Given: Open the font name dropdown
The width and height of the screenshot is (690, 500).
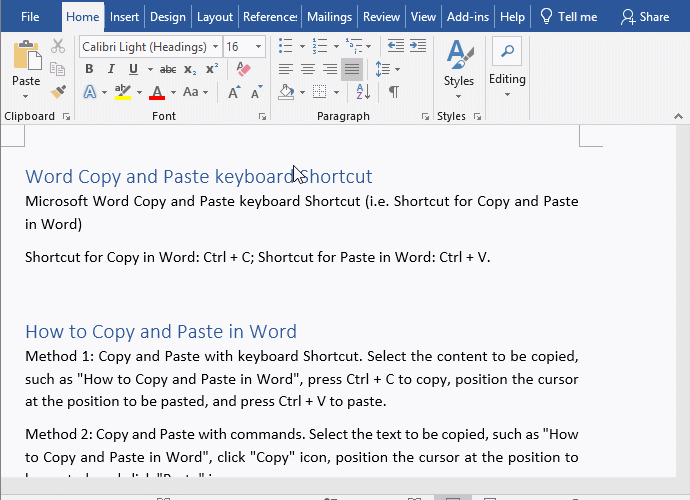Looking at the screenshot, I should [215, 47].
